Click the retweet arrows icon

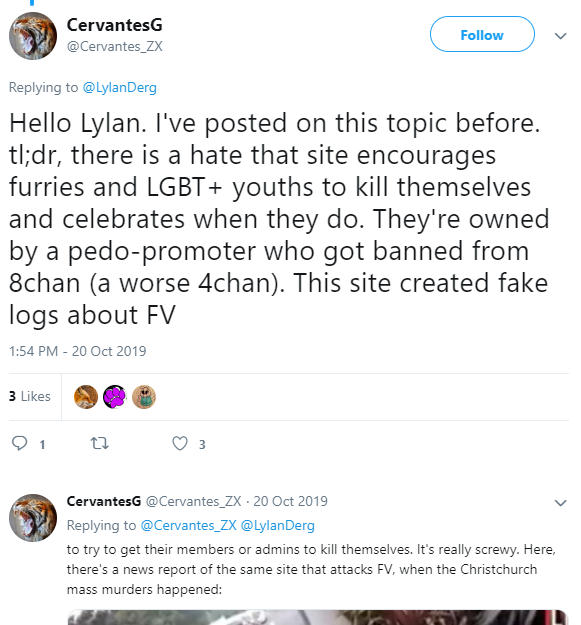pos(100,443)
